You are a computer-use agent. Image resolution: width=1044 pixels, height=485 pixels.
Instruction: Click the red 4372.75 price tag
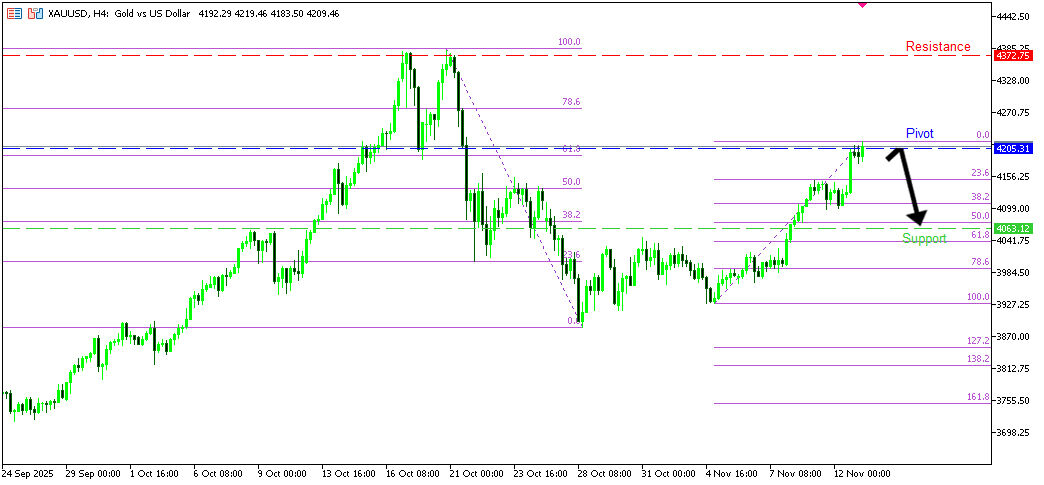tap(1013, 56)
